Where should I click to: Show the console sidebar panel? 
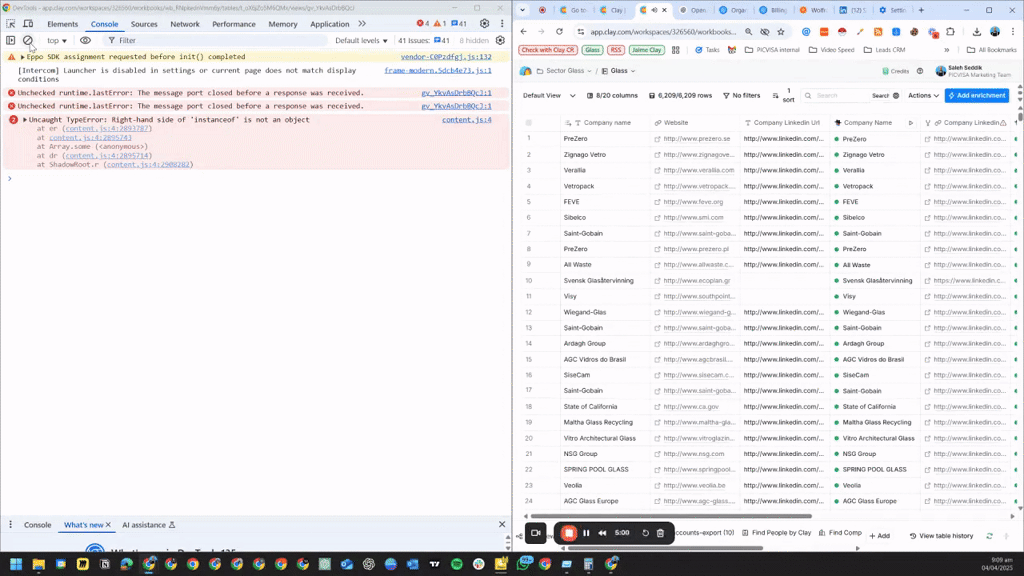point(10,40)
